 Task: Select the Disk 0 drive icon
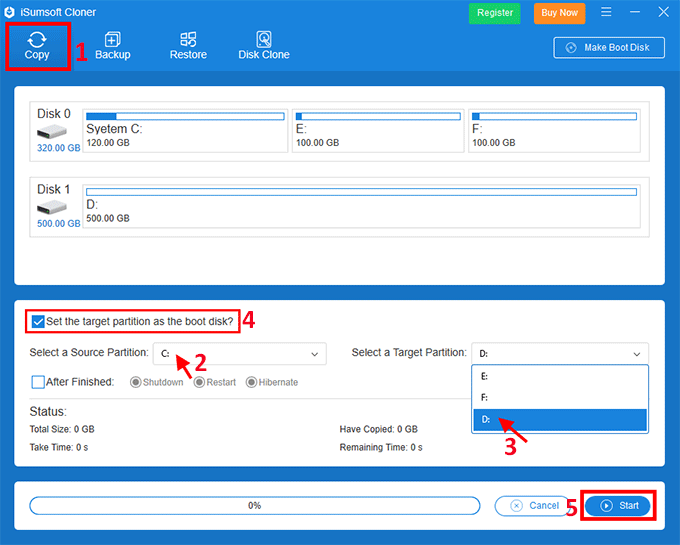(x=52, y=131)
